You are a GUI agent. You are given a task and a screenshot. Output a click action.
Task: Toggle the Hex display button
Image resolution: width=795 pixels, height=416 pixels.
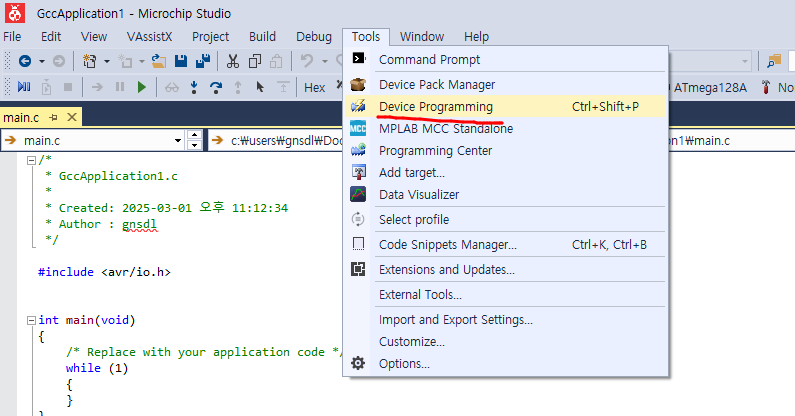(x=314, y=88)
